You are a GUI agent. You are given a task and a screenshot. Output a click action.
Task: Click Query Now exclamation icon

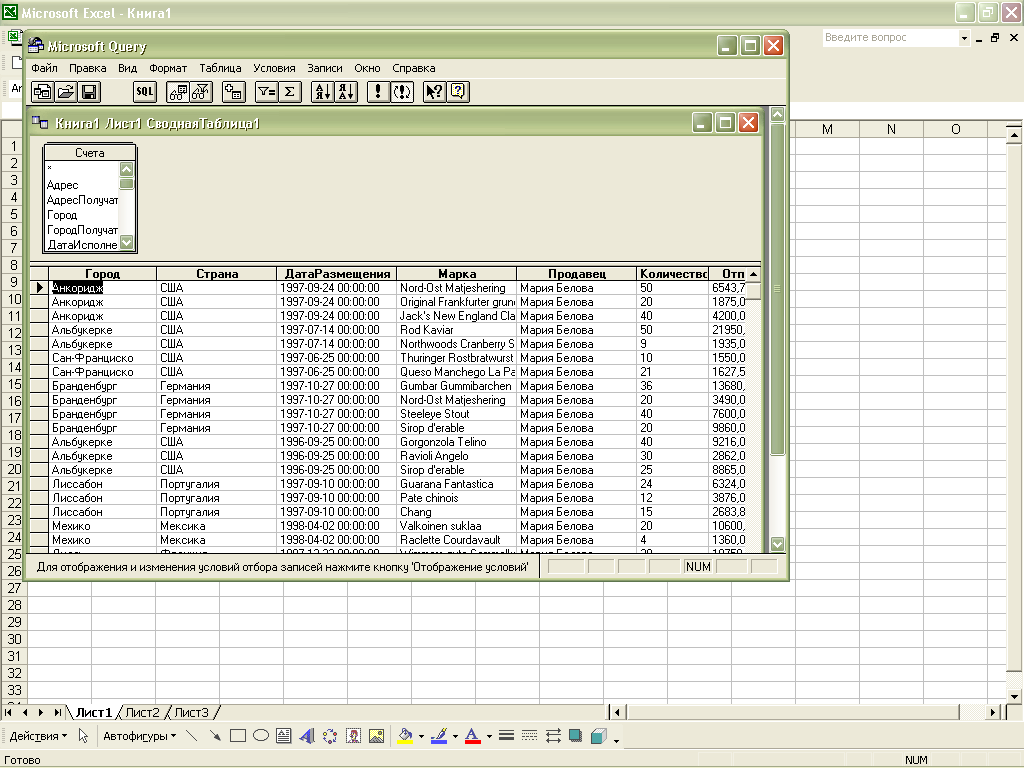[378, 92]
